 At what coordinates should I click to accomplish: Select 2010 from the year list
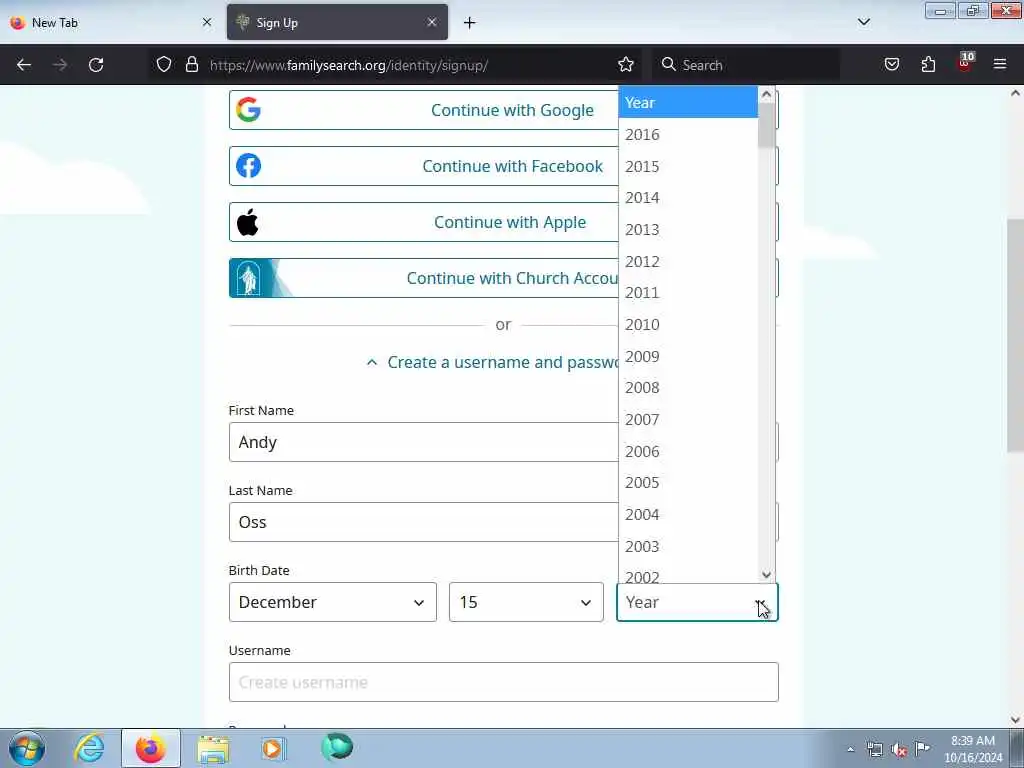coord(688,325)
